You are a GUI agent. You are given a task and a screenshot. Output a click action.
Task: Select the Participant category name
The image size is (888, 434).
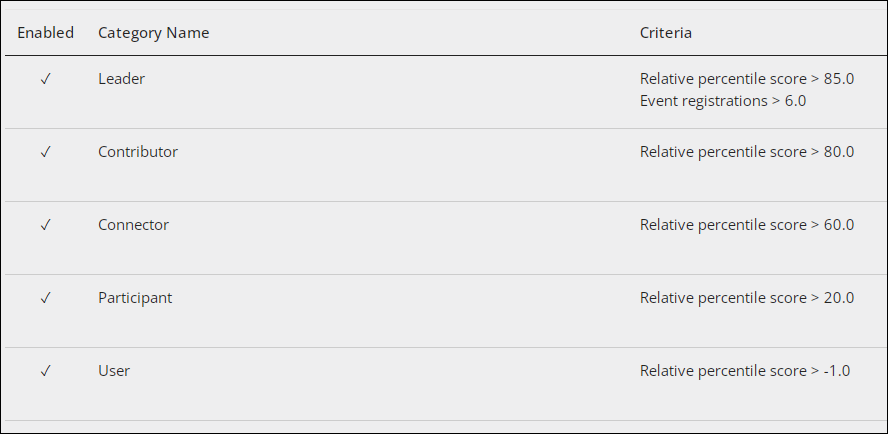click(135, 298)
